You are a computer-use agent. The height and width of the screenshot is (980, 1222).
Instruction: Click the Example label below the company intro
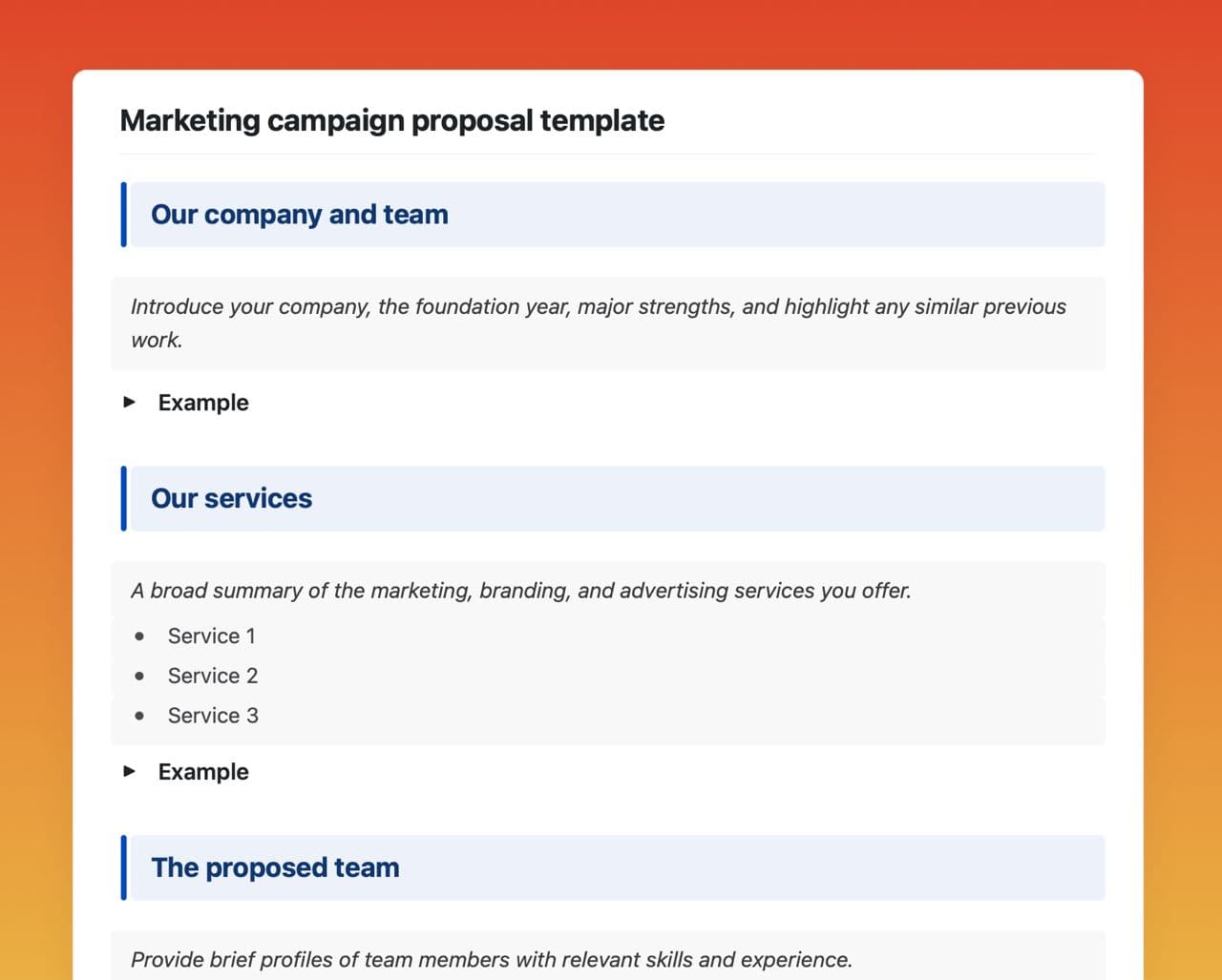tap(203, 403)
